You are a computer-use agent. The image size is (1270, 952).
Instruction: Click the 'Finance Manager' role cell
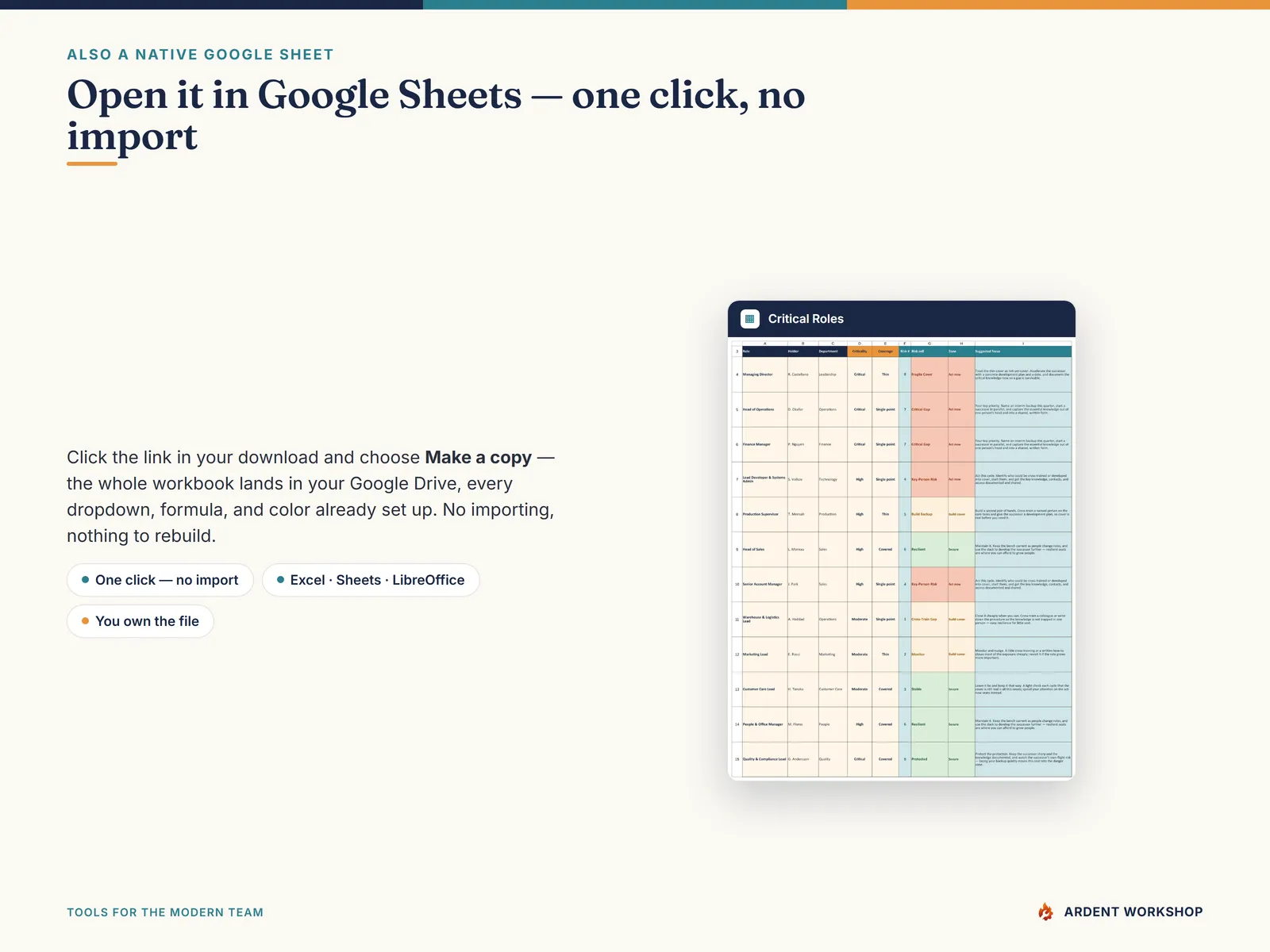pos(764,444)
